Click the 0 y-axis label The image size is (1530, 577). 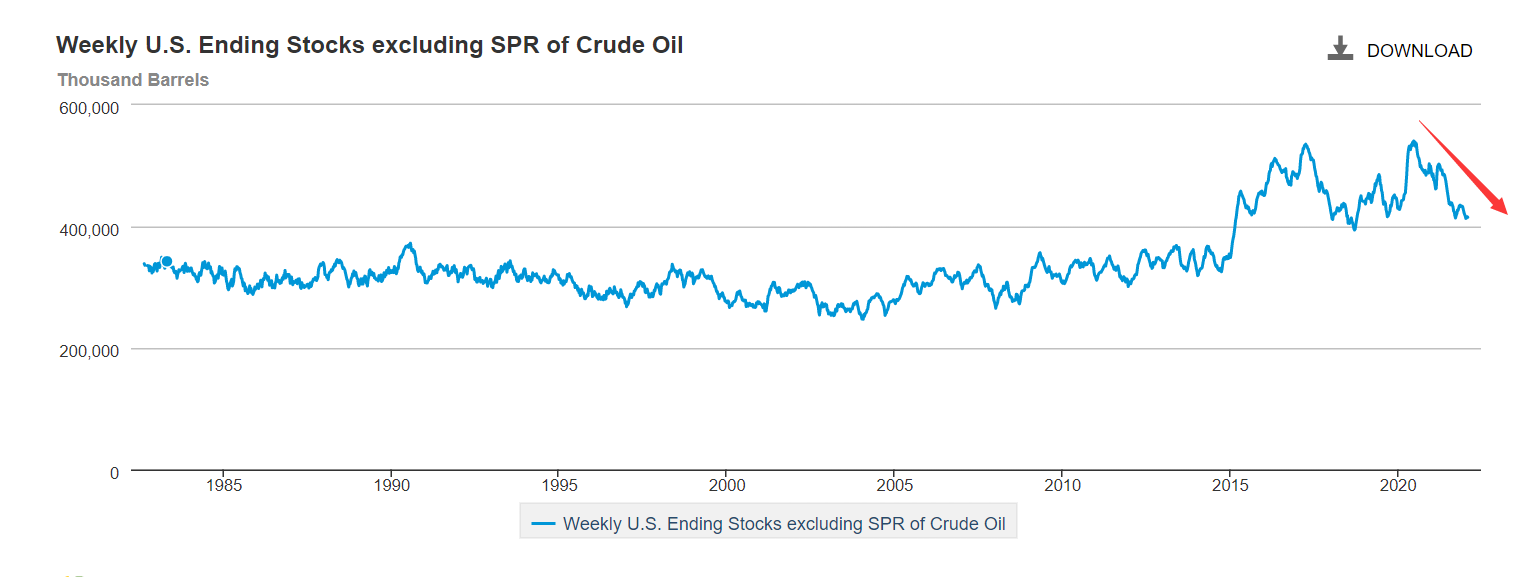[114, 472]
